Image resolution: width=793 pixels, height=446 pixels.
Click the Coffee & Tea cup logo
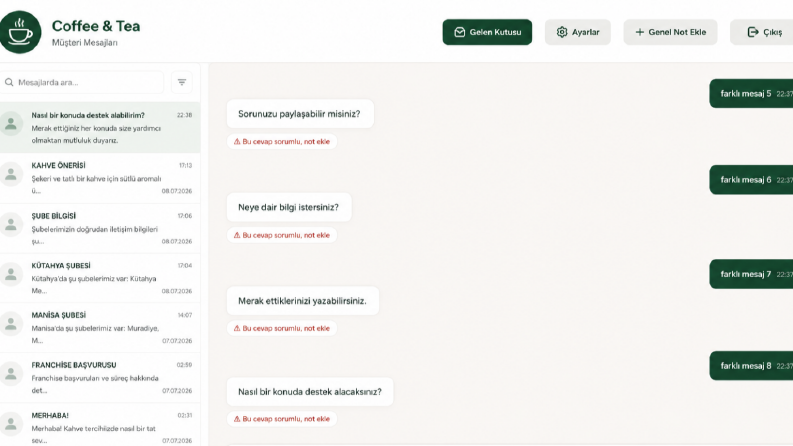20,32
